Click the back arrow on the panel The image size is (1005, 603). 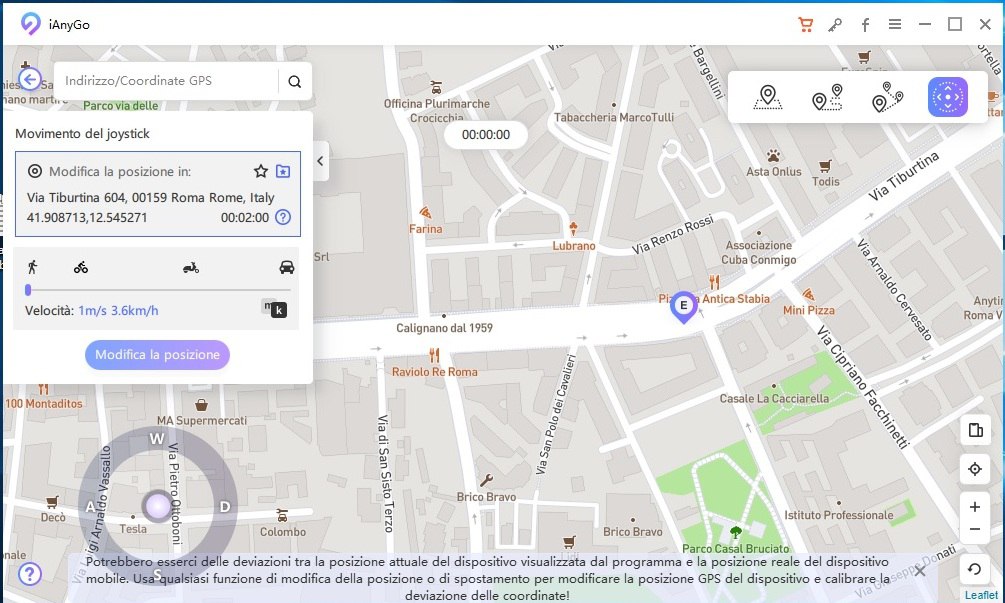point(29,79)
